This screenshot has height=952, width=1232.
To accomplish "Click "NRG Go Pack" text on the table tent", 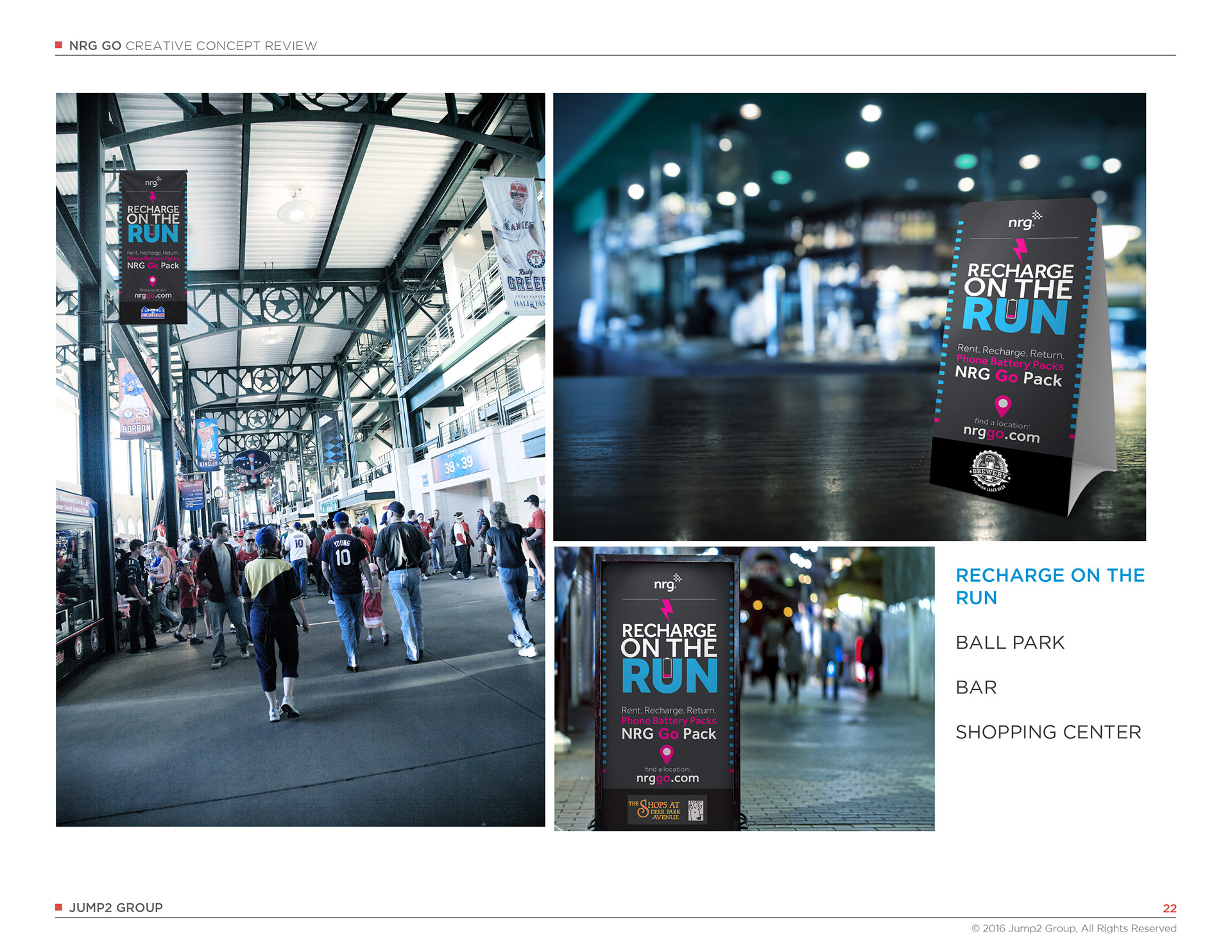I will pos(1008,377).
